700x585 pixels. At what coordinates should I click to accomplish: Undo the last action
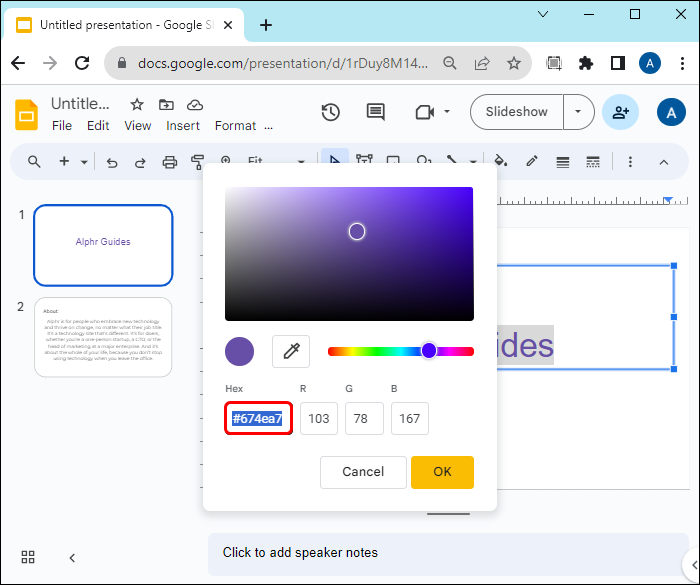[112, 163]
